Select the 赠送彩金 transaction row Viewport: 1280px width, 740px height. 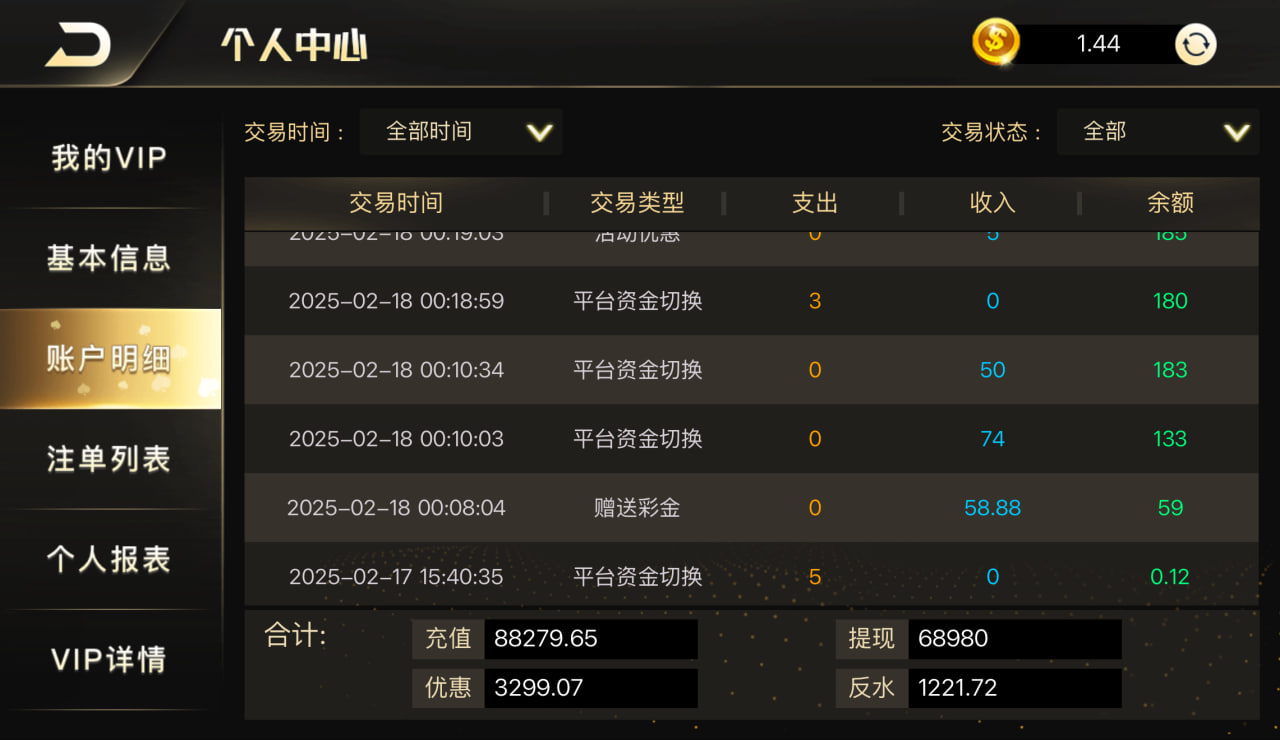752,508
